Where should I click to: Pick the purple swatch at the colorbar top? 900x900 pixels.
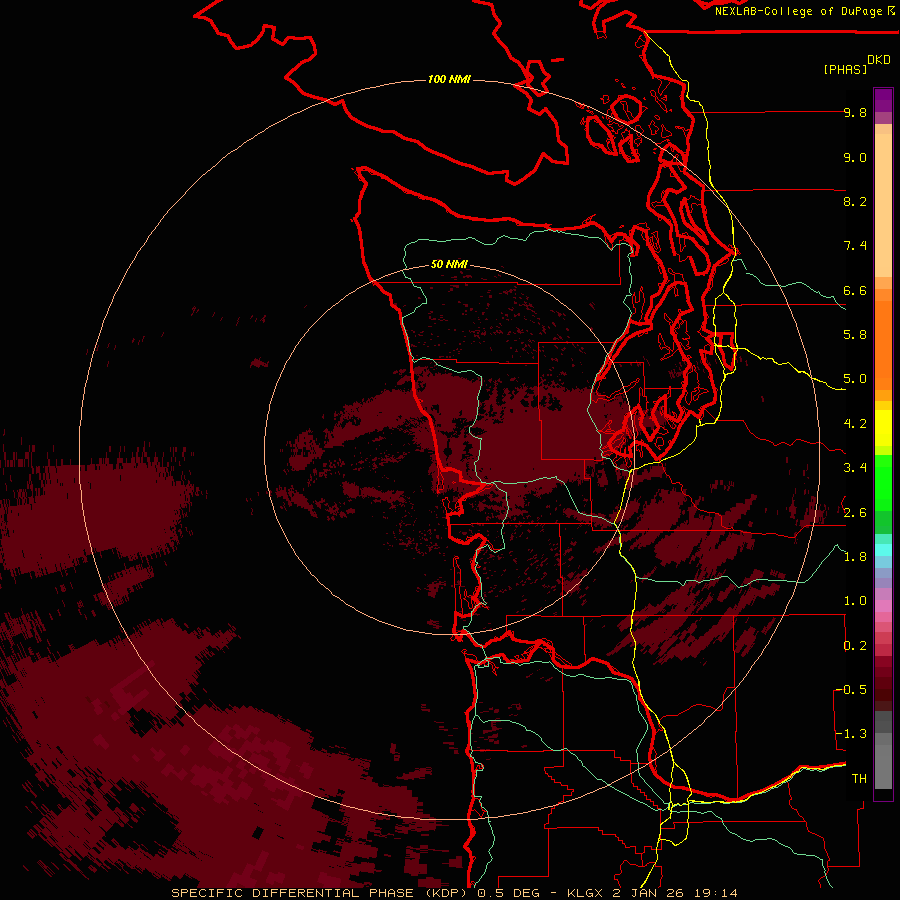883,100
